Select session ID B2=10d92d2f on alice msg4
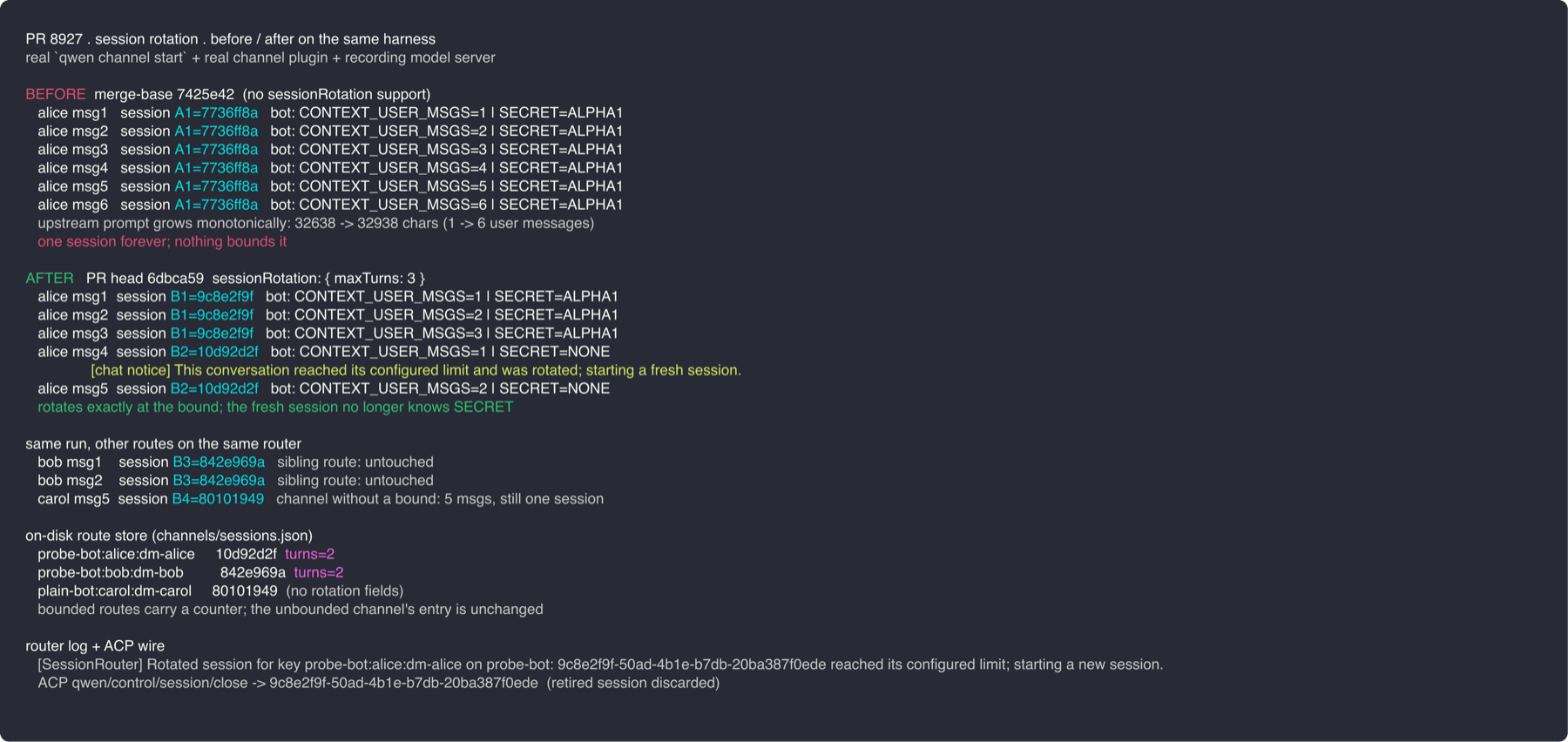1568x742 pixels. 214,352
